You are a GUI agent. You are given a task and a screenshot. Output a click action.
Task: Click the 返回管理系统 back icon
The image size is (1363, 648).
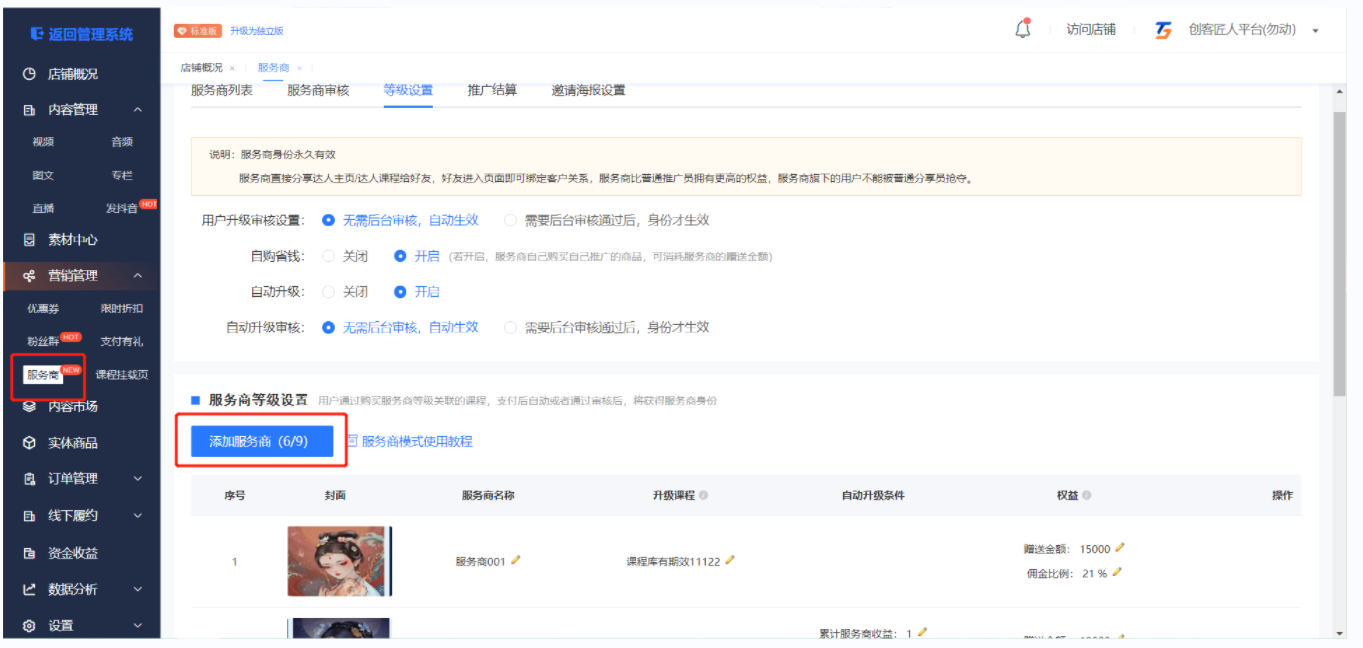pos(37,34)
